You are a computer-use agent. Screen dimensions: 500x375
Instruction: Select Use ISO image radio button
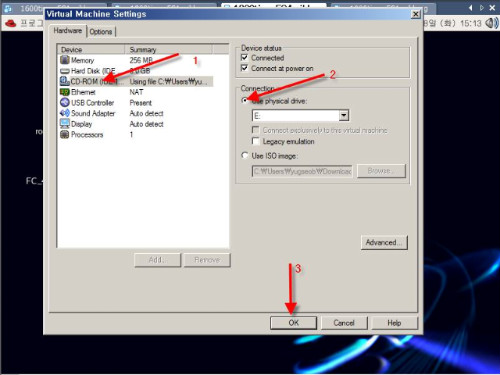pos(245,155)
